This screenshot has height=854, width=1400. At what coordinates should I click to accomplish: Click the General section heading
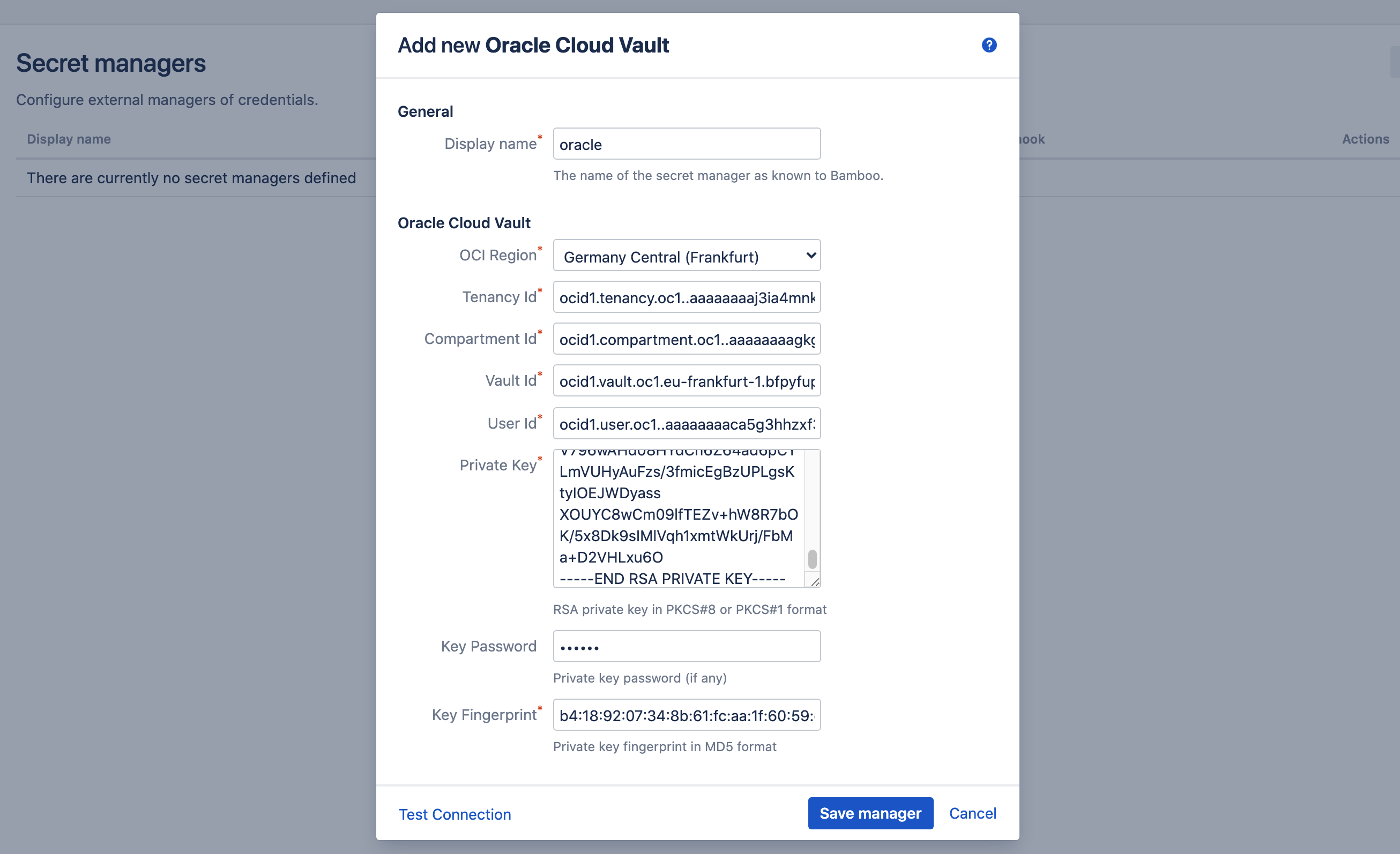click(x=425, y=111)
